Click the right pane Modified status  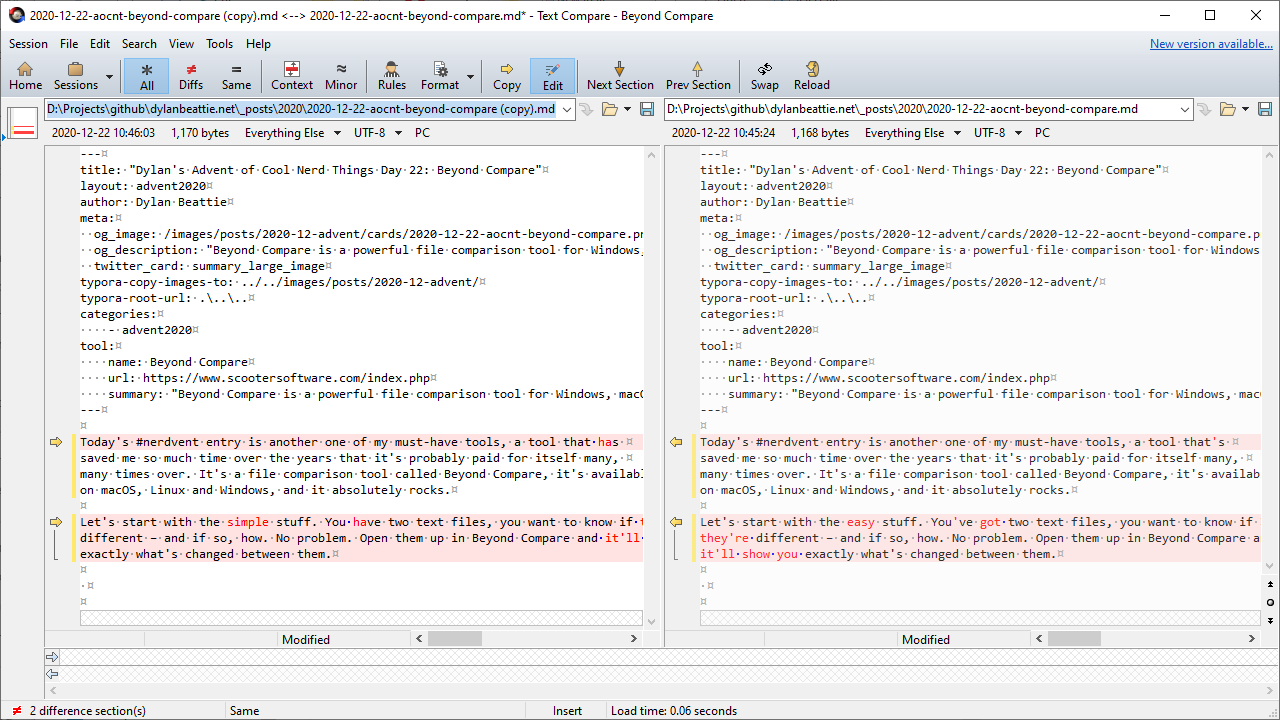(926, 640)
